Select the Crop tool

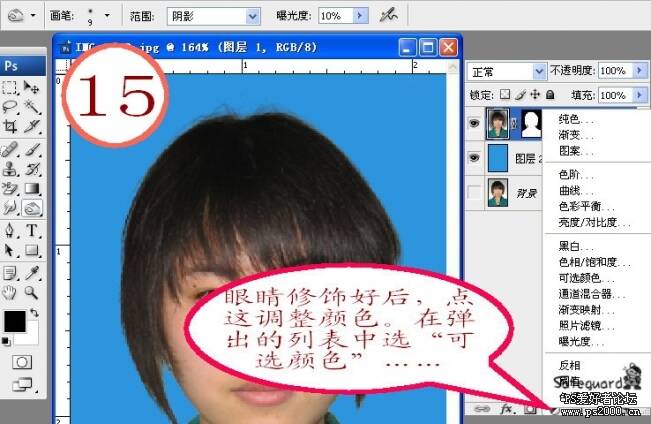[9, 127]
